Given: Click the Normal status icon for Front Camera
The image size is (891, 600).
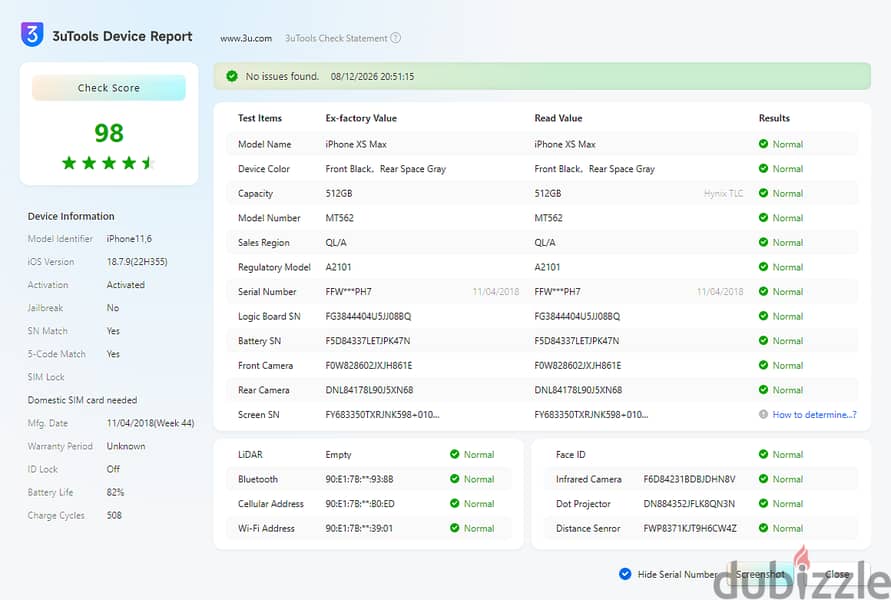Looking at the screenshot, I should coord(763,365).
